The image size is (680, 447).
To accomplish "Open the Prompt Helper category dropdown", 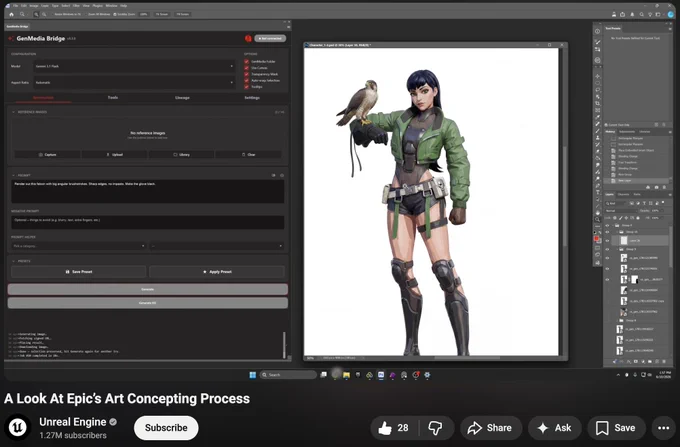I will pyautogui.click(x=78, y=246).
